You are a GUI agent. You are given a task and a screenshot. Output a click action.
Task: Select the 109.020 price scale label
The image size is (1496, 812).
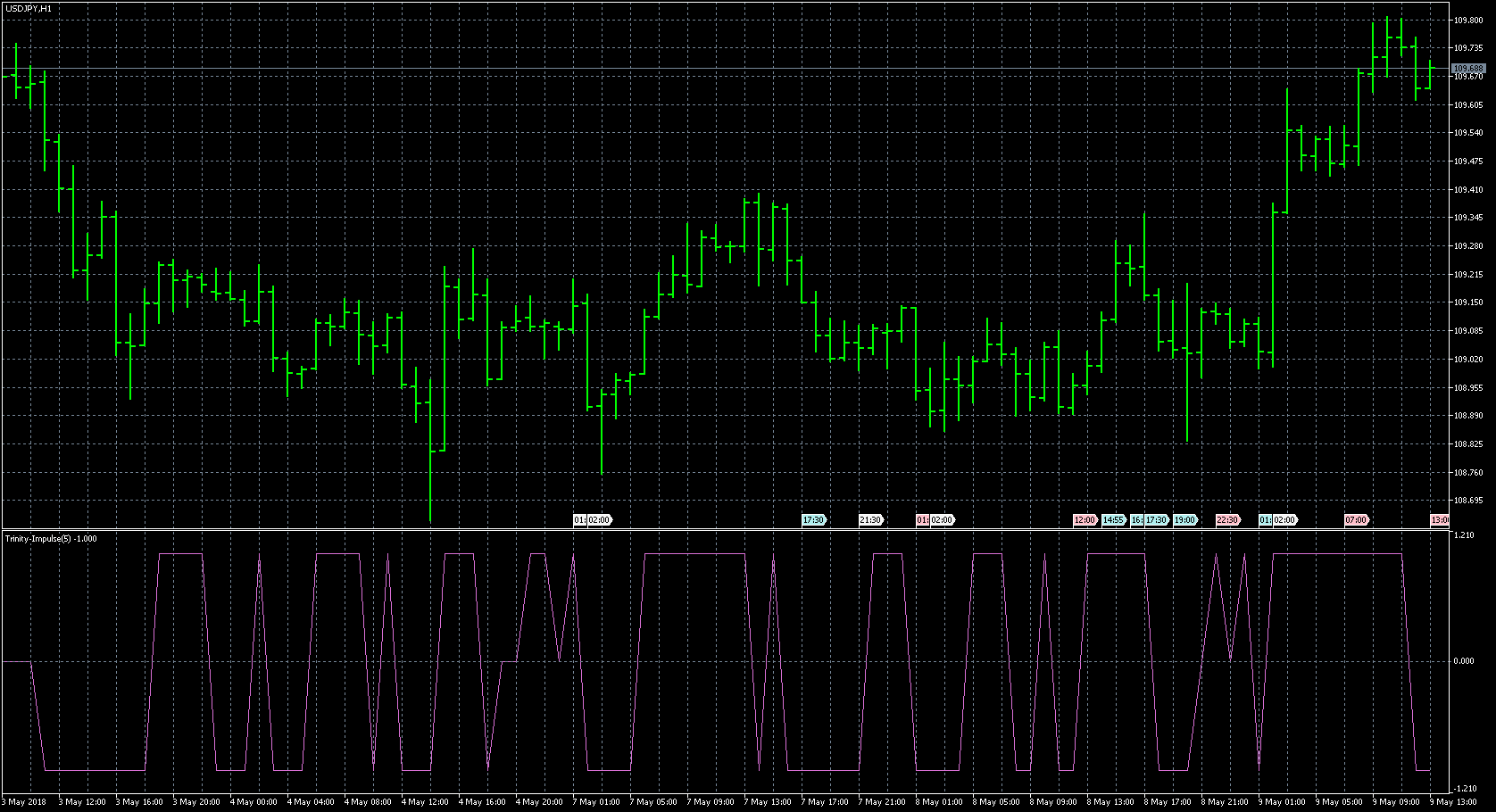tap(1468, 360)
